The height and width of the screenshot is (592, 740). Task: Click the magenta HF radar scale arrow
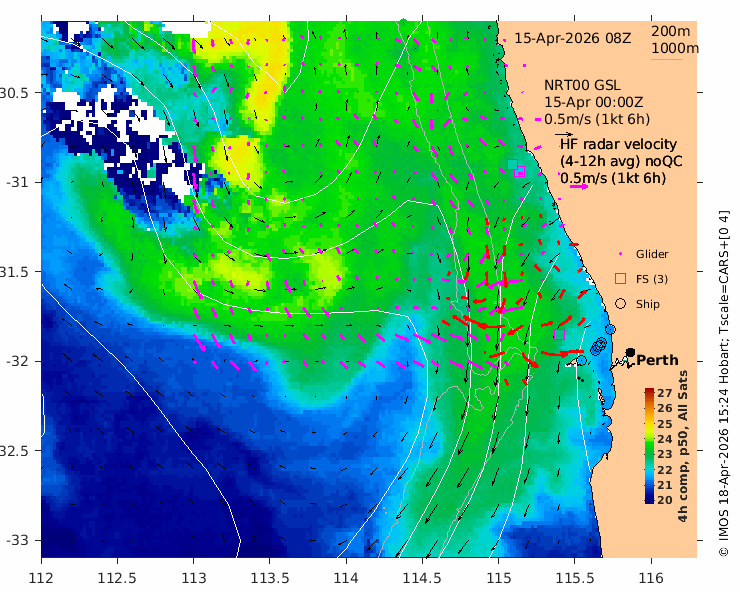point(579,187)
